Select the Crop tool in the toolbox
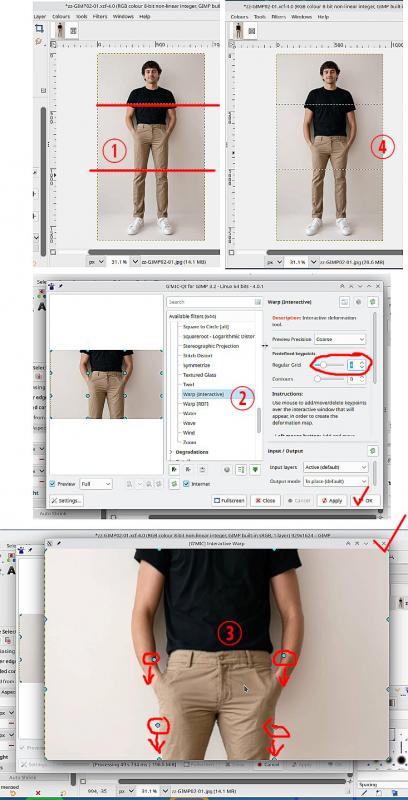Viewport: 408px width, 800px height. tap(39, 29)
